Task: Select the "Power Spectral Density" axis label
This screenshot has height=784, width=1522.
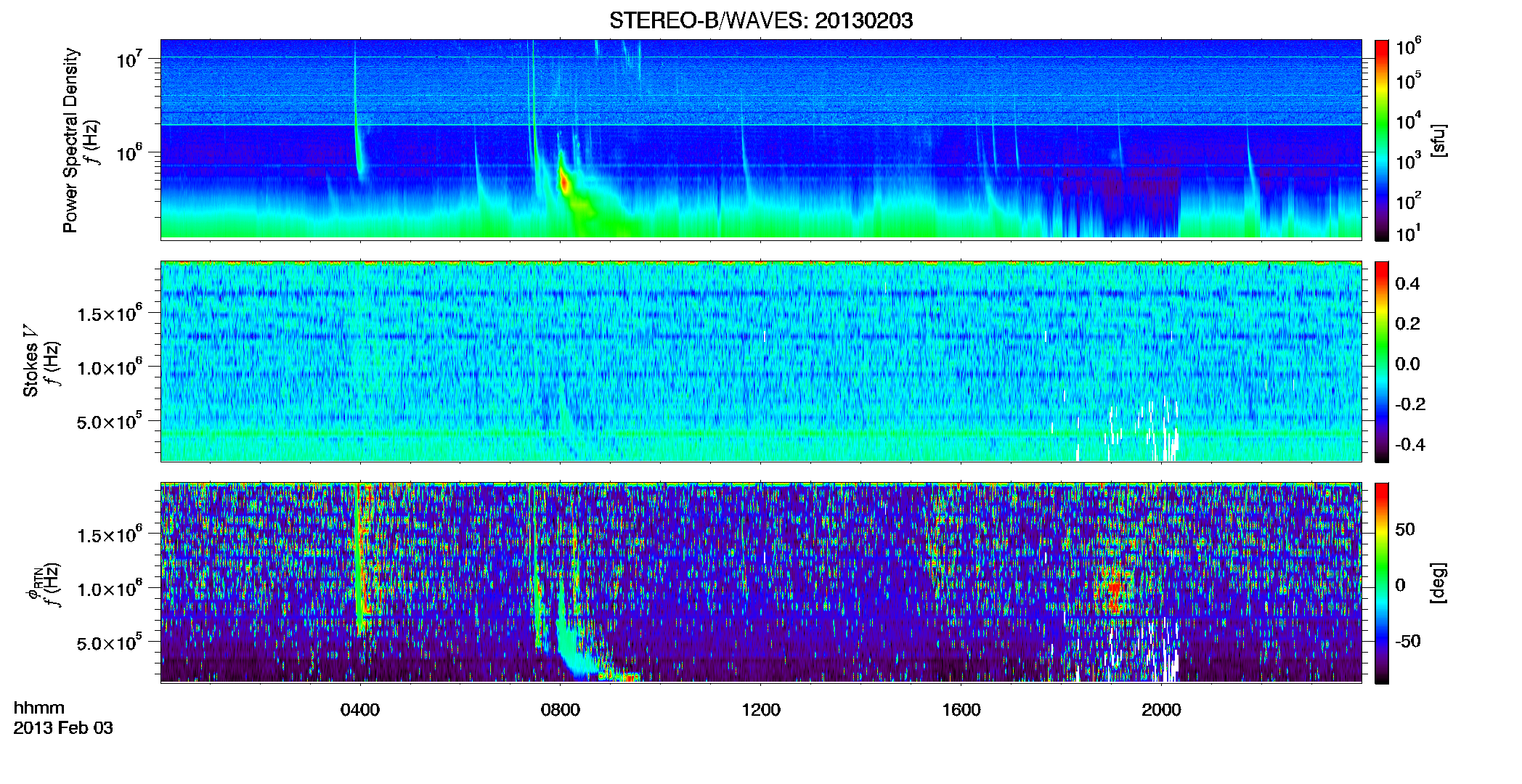Action: (70, 140)
